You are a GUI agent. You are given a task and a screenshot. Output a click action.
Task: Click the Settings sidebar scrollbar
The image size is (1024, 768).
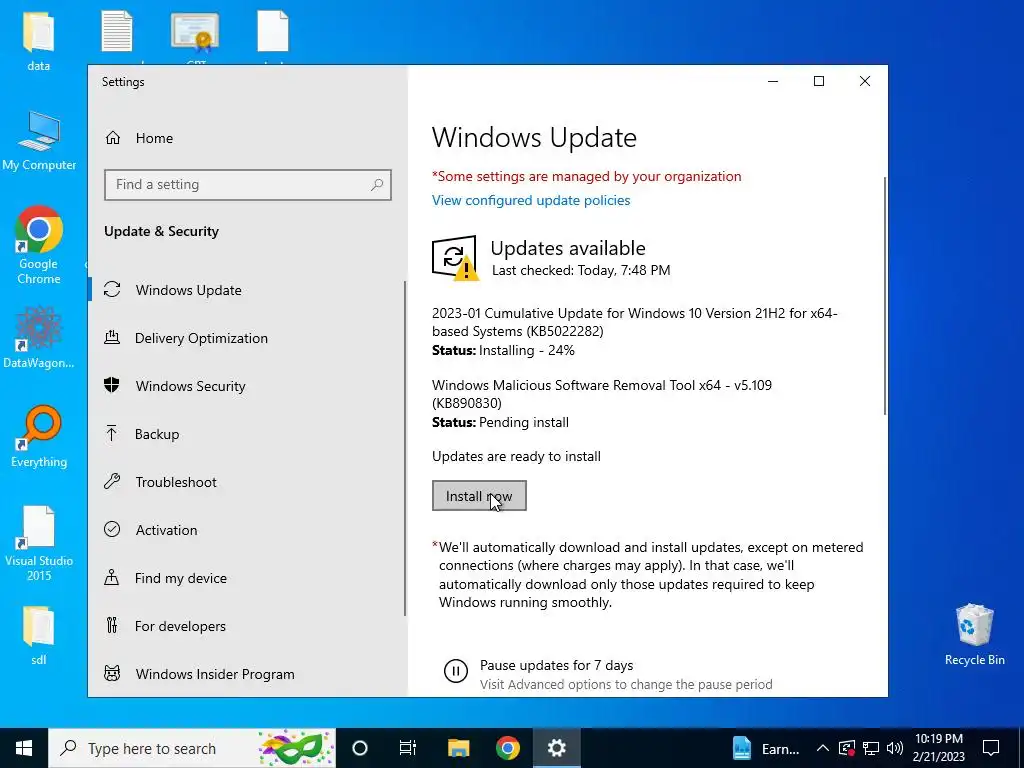click(405, 449)
